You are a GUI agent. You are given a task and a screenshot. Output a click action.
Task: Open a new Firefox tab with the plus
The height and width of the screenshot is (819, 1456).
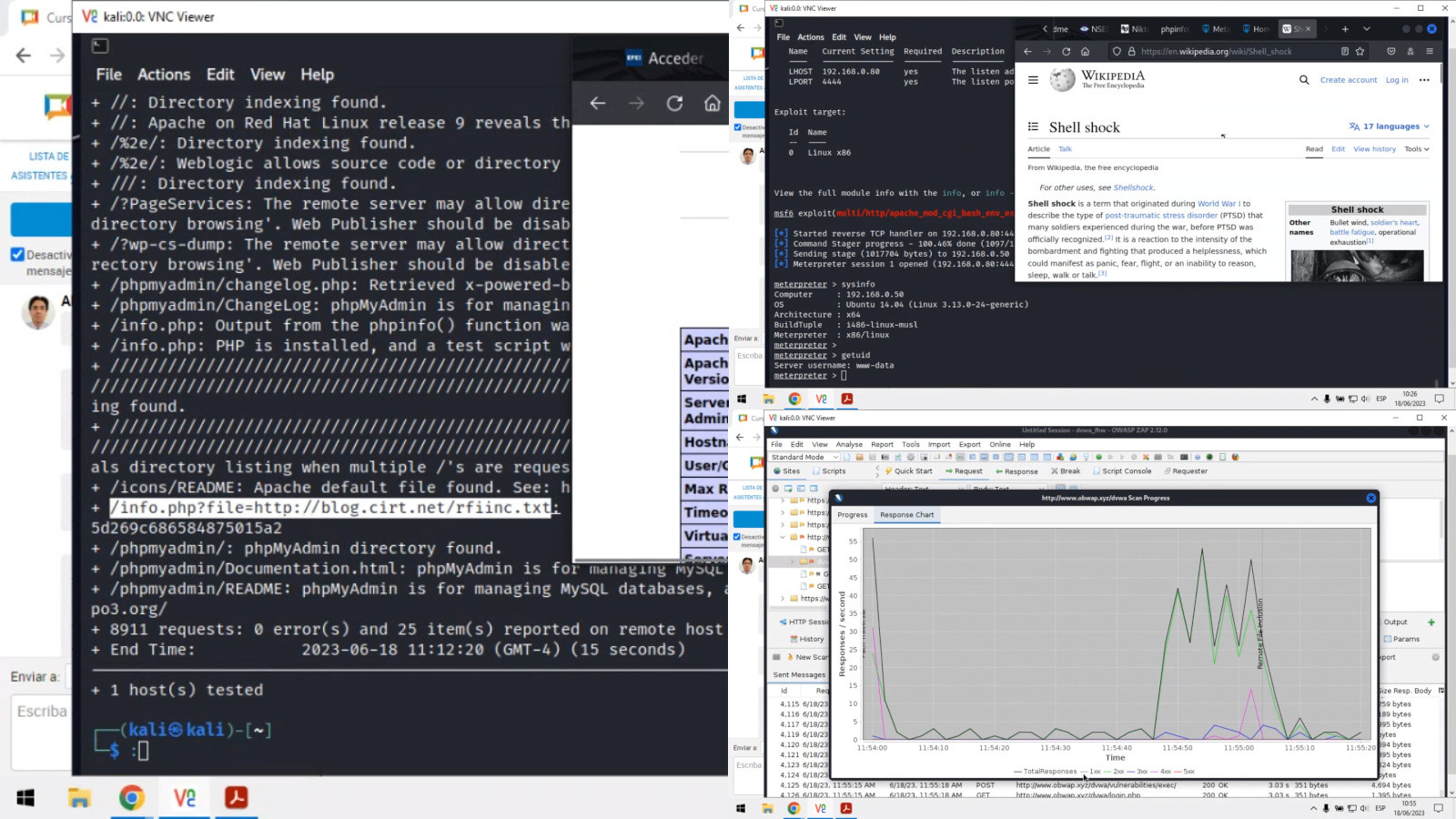[1345, 29]
